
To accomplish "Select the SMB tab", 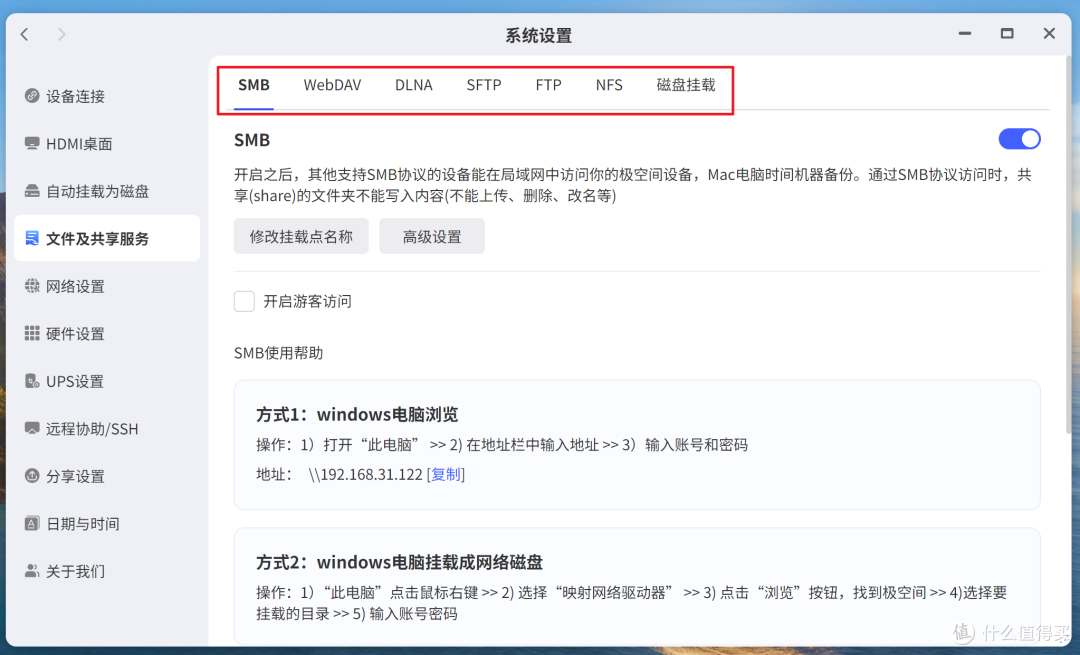I will pos(253,85).
